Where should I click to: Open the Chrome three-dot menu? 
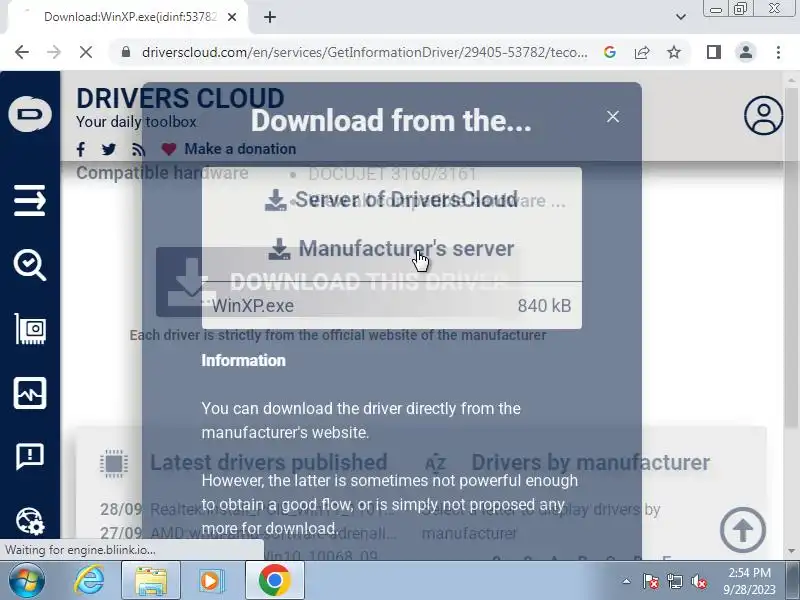(x=778, y=52)
